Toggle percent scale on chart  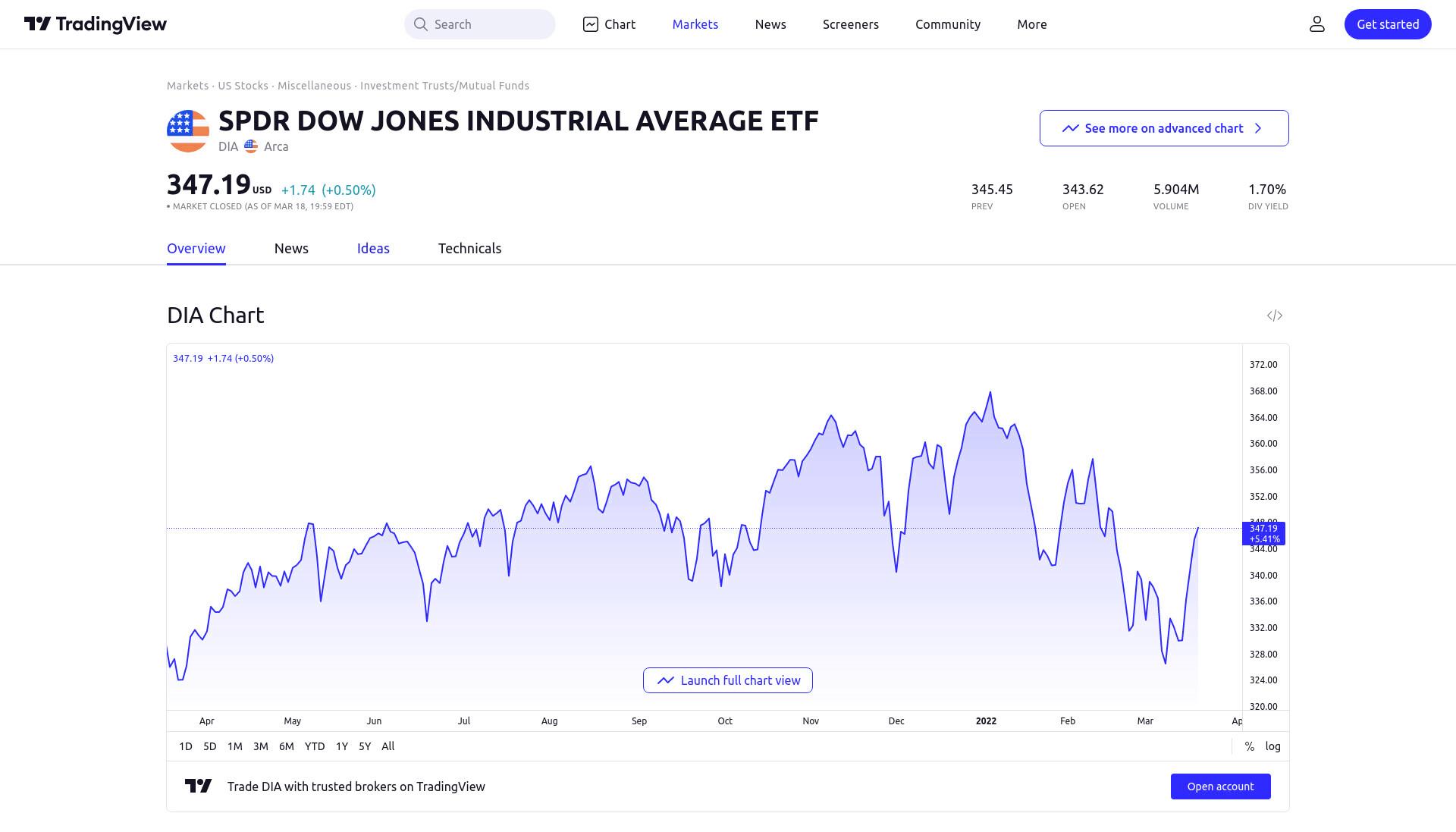point(1250,746)
